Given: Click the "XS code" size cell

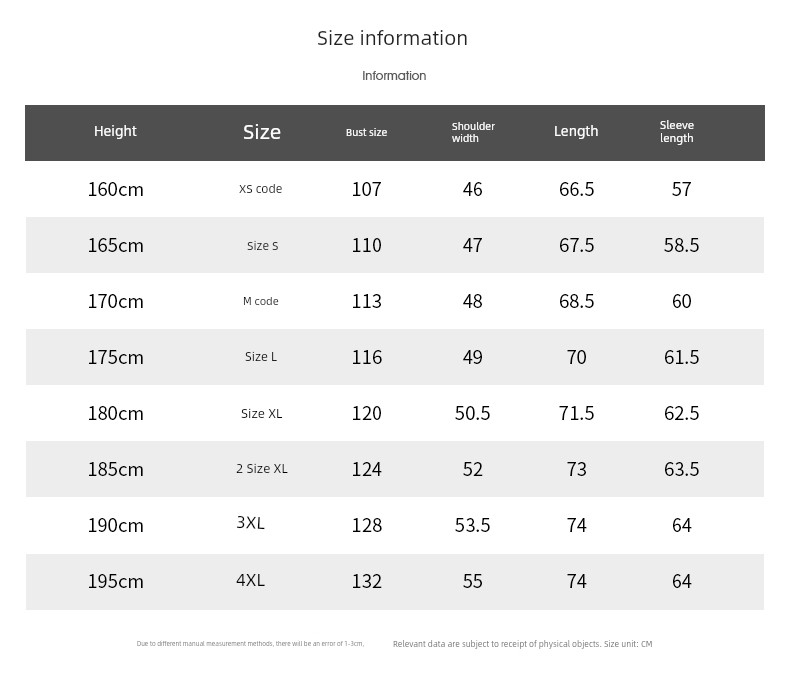Looking at the screenshot, I should pos(260,189).
